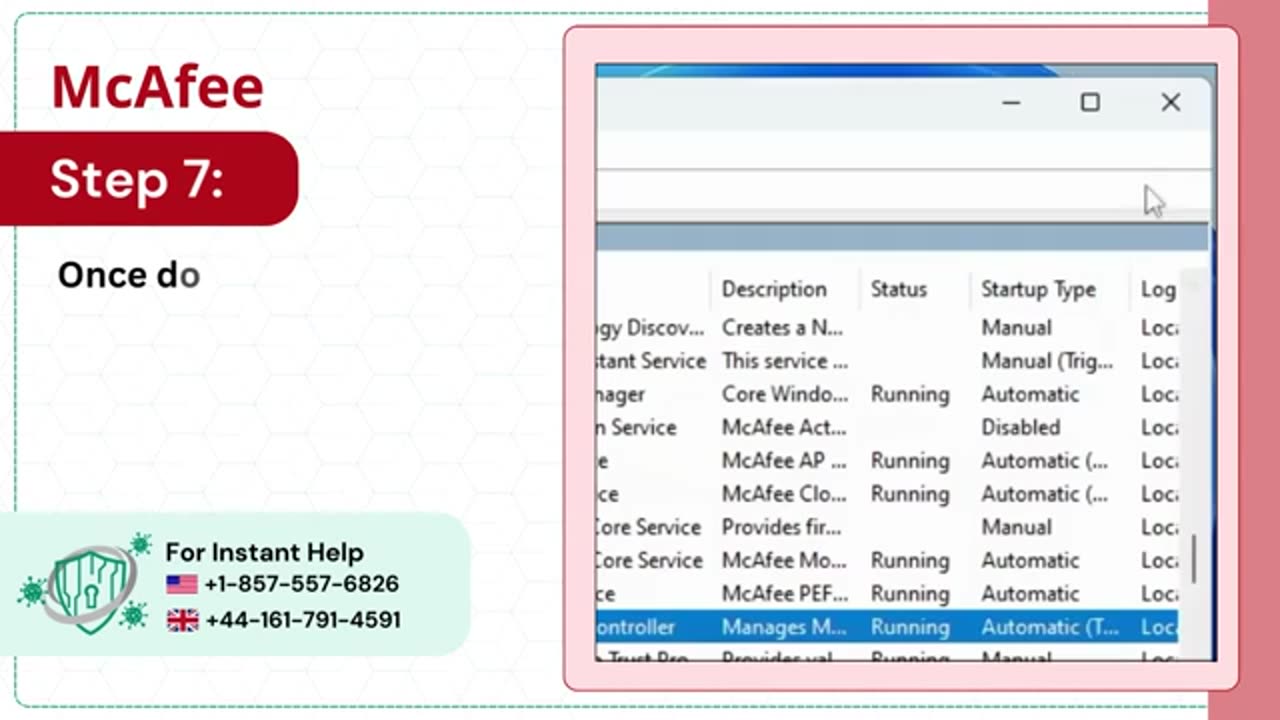Minimize the Services window
Viewport: 1280px width, 720px height.
coord(1011,102)
